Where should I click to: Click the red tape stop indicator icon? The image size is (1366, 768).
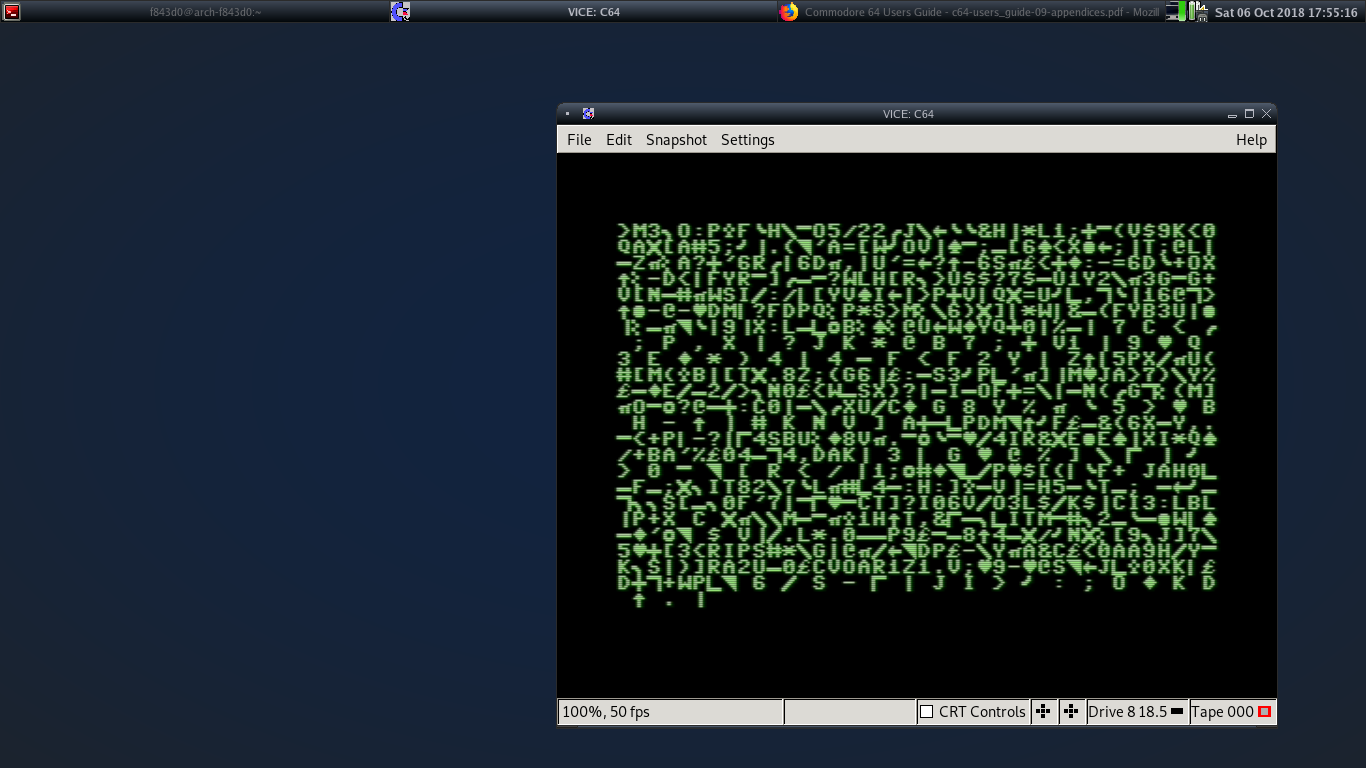click(1264, 712)
